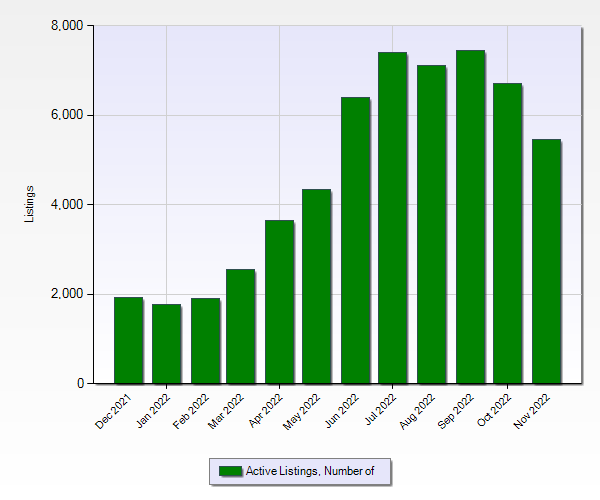600x500 pixels.
Task: Select the Oct 2022 bar
Action: tap(507, 233)
